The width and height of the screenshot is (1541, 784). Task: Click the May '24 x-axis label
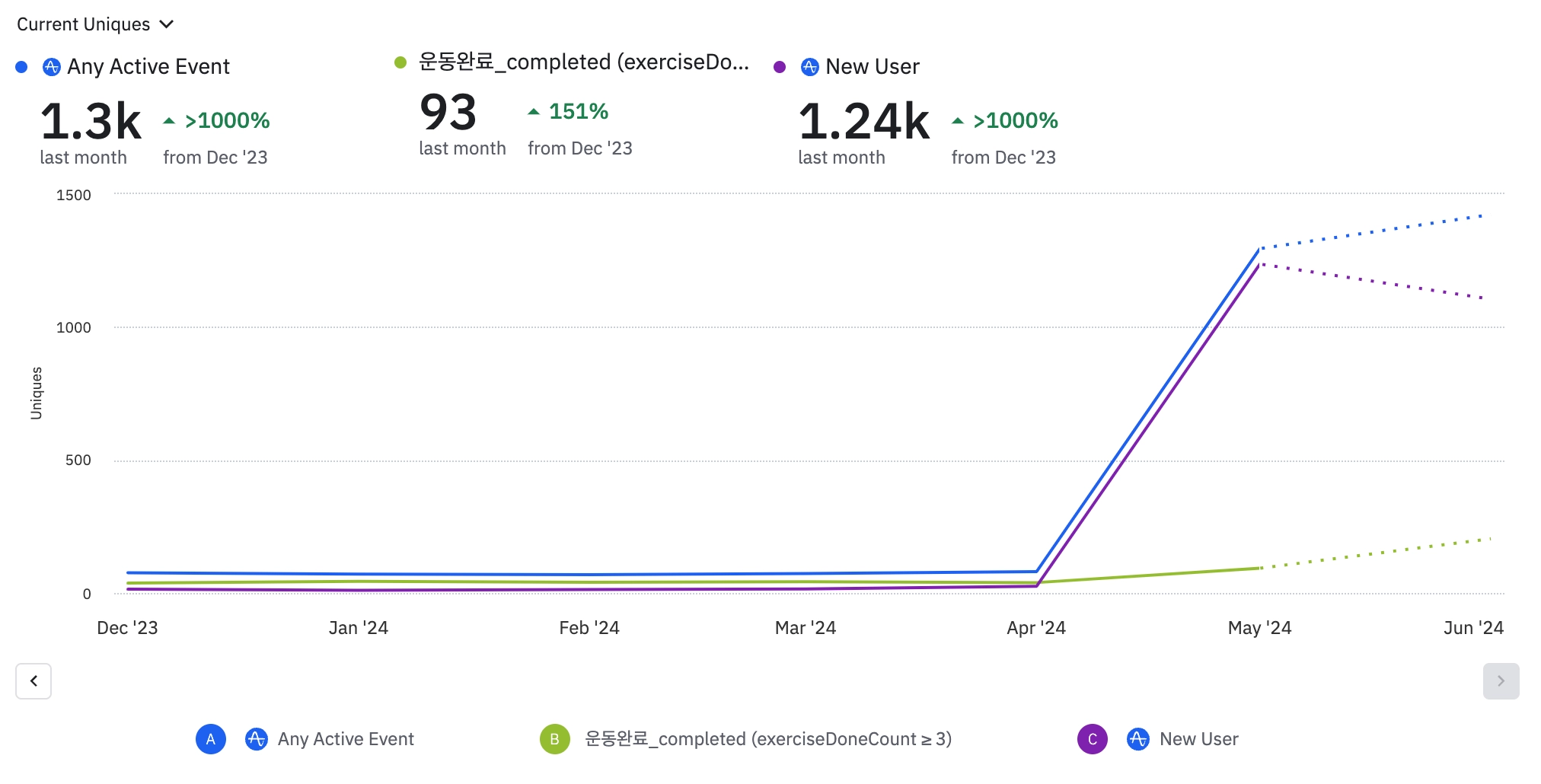1260,628
